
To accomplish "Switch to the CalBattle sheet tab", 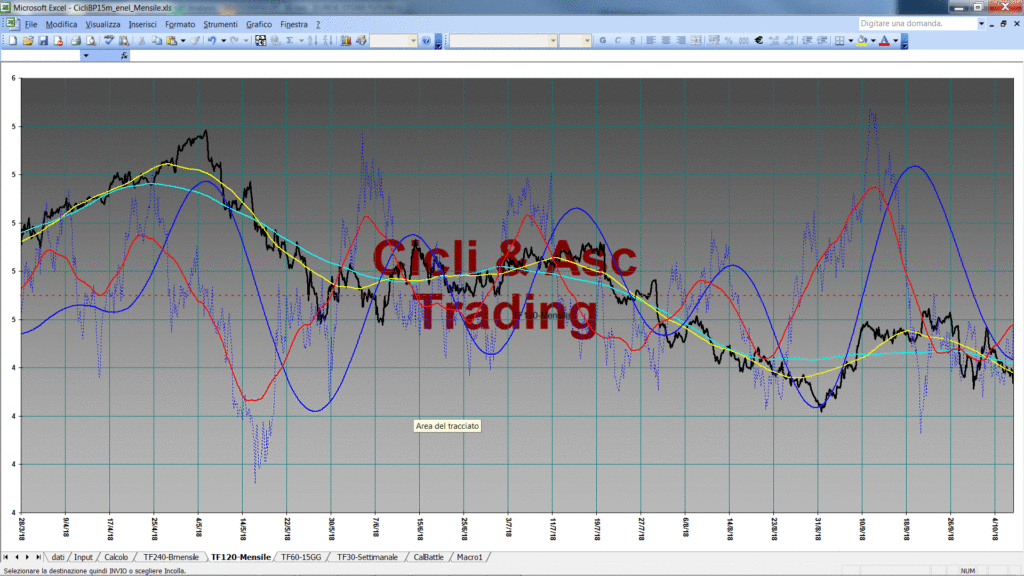I will (428, 557).
